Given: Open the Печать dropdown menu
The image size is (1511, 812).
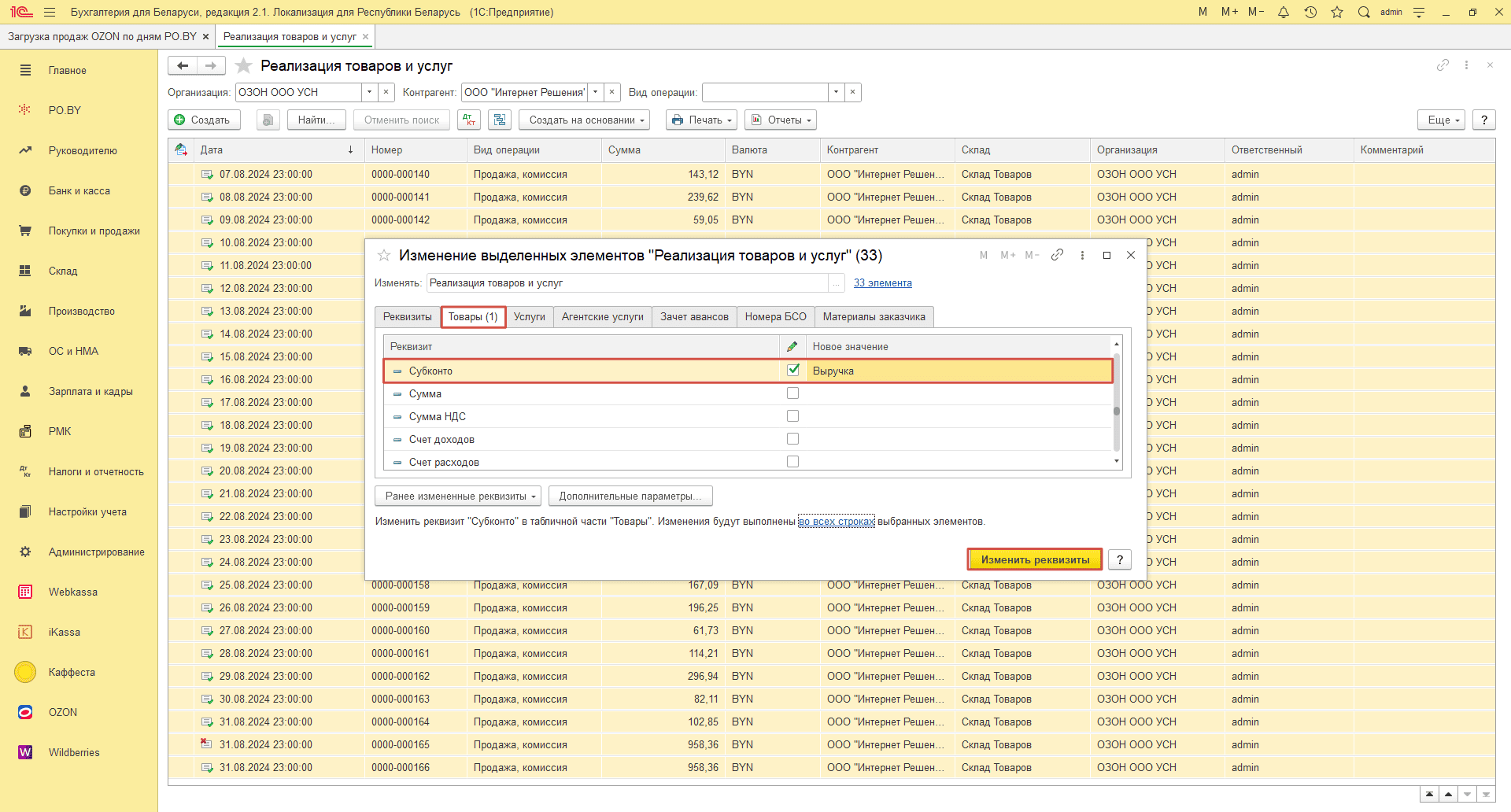Looking at the screenshot, I should (701, 120).
